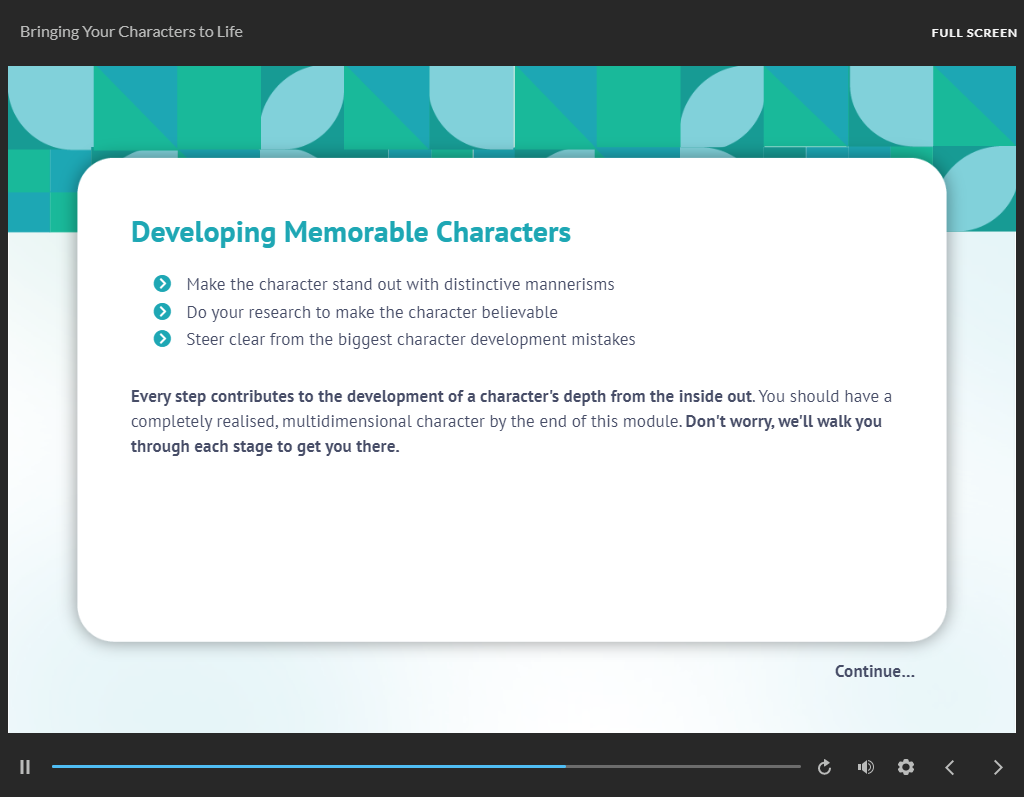Click the bold 'Every step contributes' sentence
1024x797 pixels.
440,396
